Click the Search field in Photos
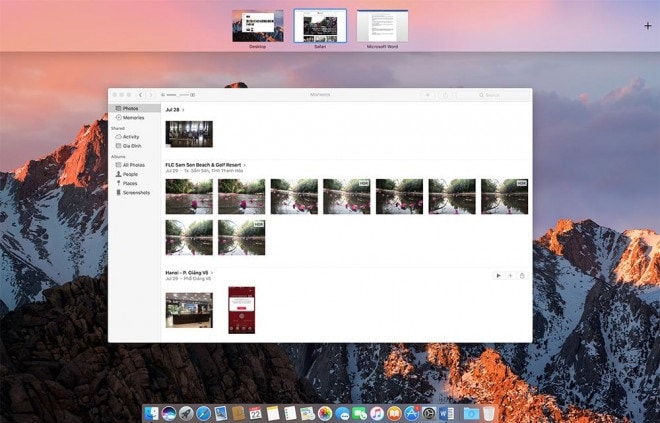Viewport: 660px width, 423px height. click(493, 95)
